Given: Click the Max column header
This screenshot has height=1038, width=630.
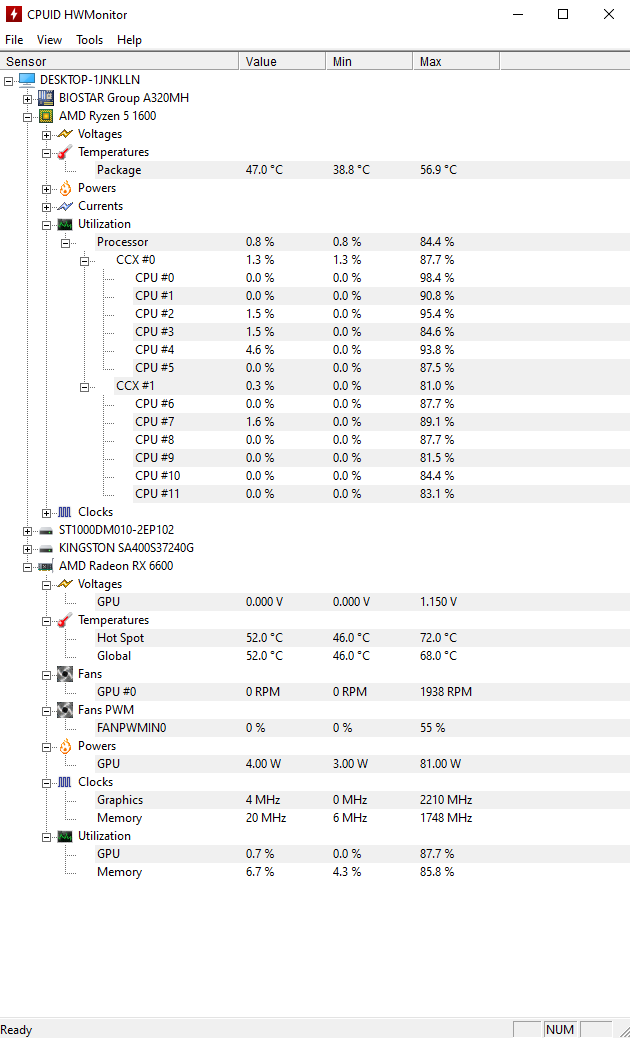Looking at the screenshot, I should [457, 62].
